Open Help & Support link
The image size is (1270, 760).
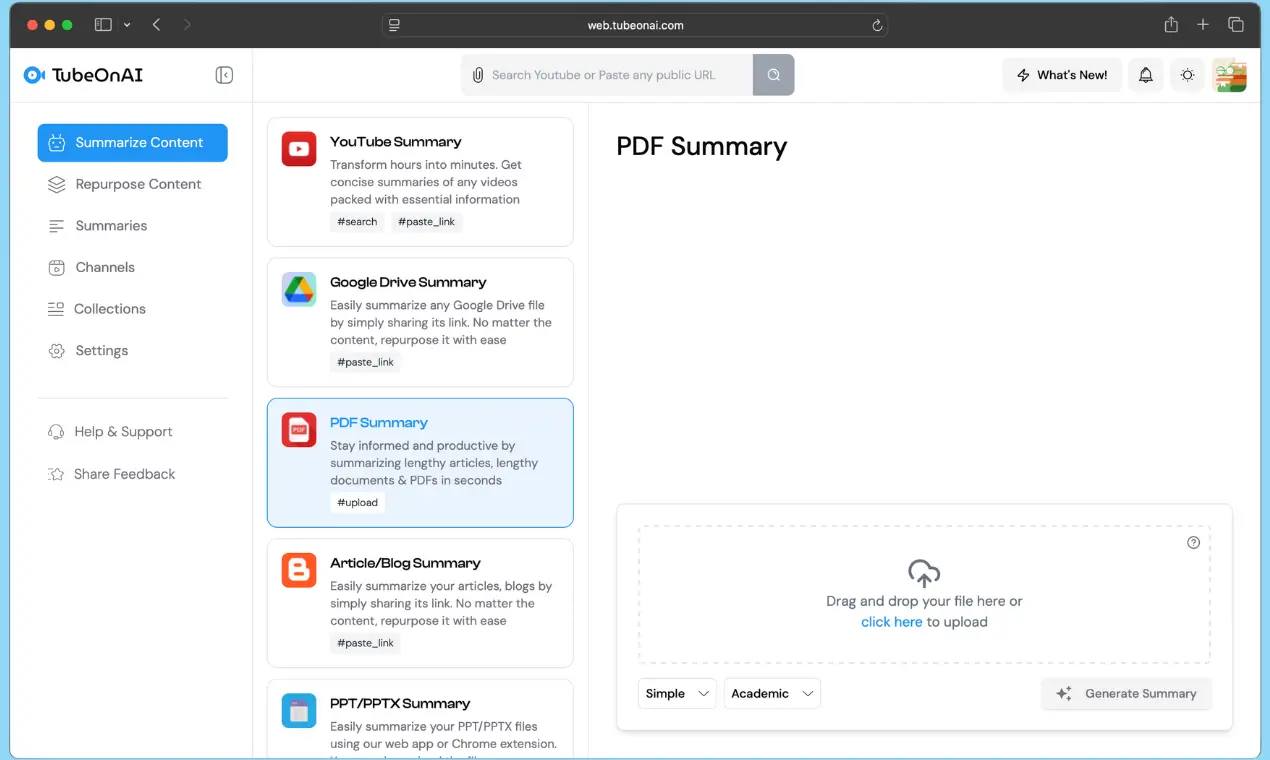[x=123, y=432]
